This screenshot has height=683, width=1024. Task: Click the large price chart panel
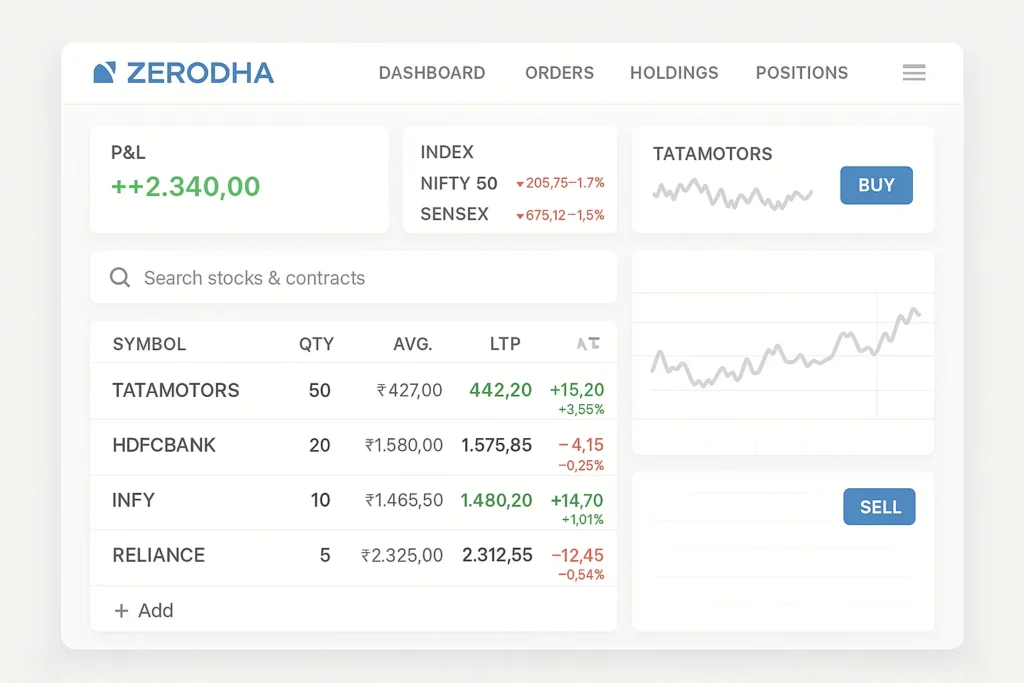[x=783, y=352]
